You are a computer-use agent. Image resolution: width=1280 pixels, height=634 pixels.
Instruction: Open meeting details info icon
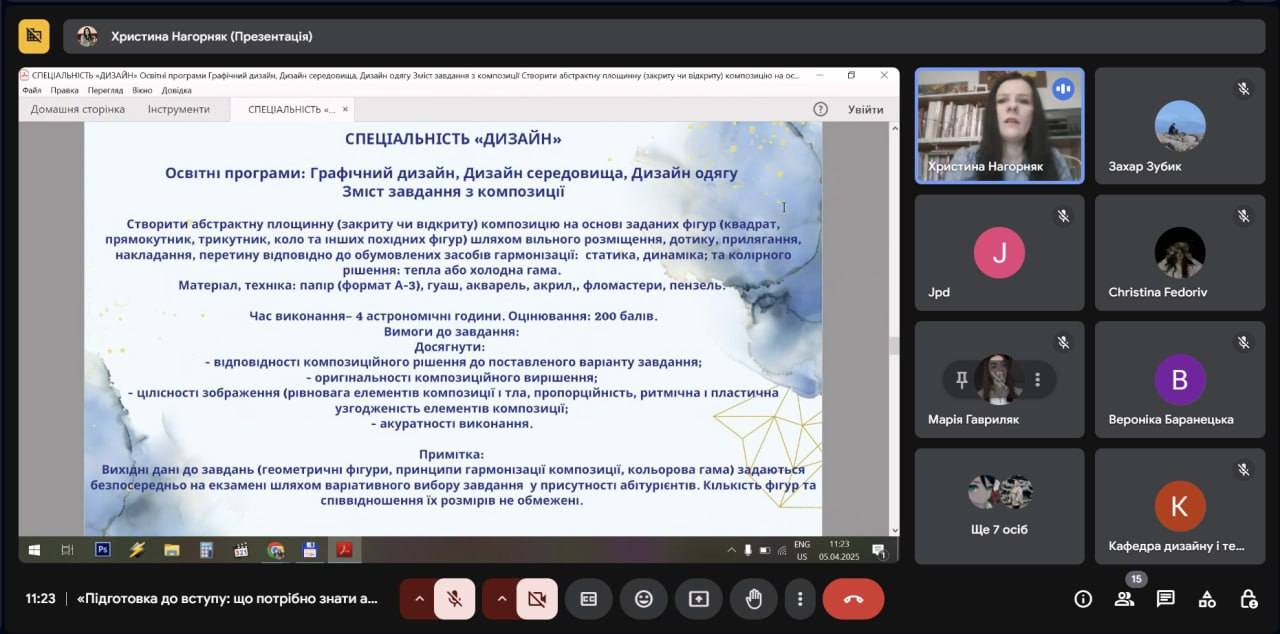tap(1083, 599)
